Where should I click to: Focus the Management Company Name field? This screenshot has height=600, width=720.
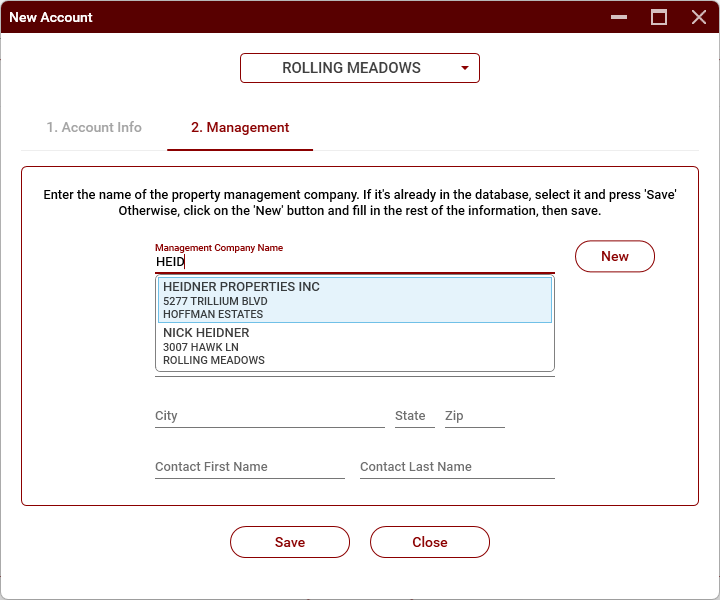pyautogui.click(x=354, y=262)
